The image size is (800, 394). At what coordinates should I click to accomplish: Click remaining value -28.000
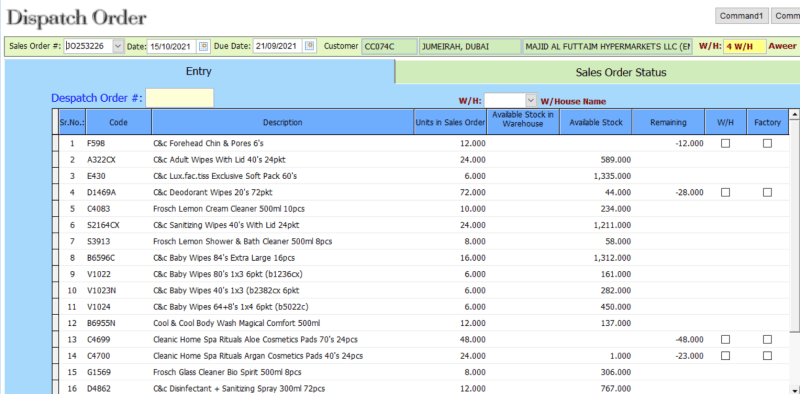[x=689, y=192]
